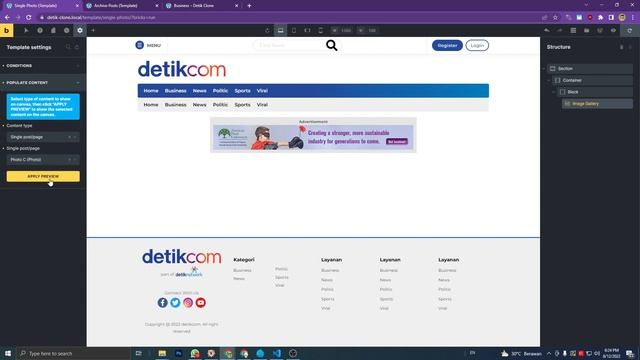The image size is (640, 360).
Task: Collapse the Block node in Structure tree
Action: click(554, 92)
